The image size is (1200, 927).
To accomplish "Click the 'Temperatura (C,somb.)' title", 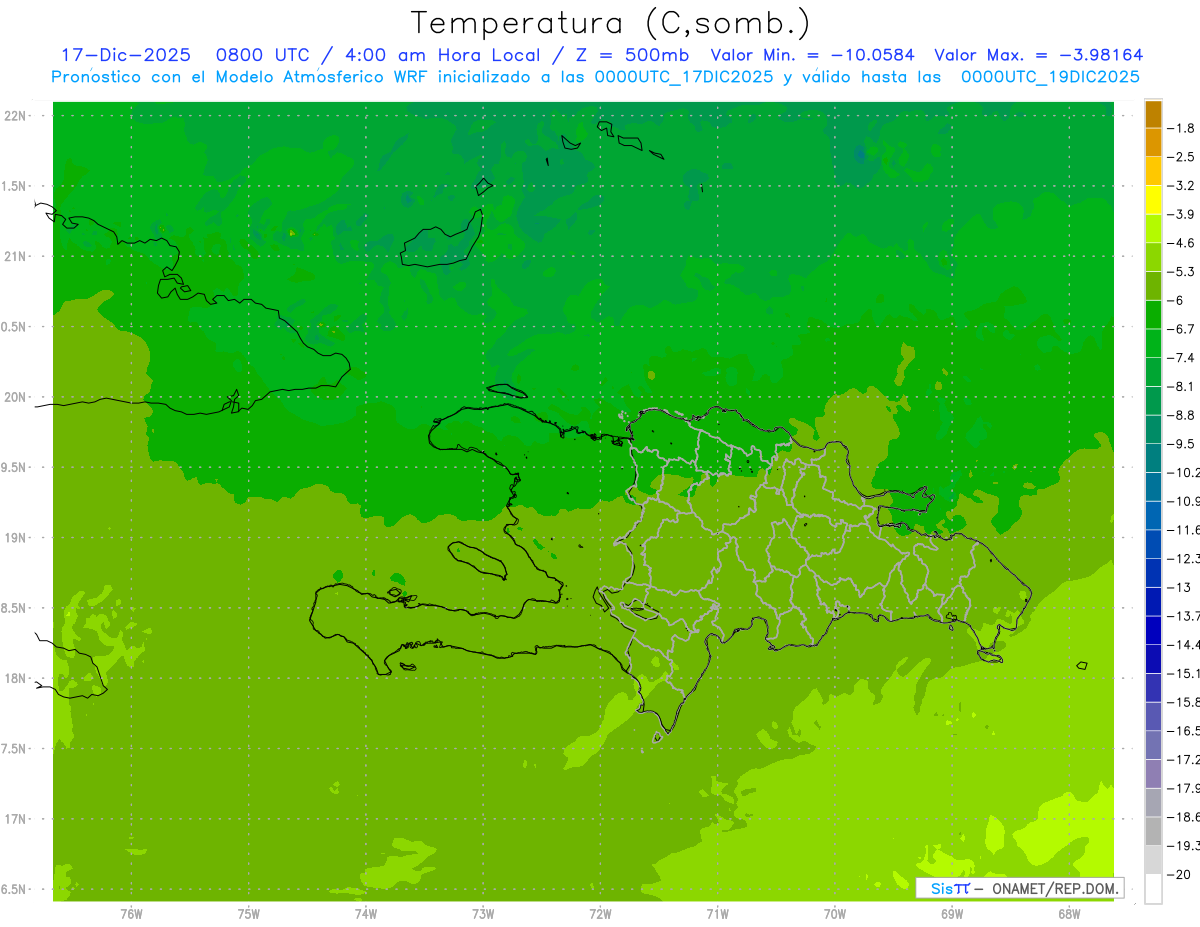I will (611, 22).
